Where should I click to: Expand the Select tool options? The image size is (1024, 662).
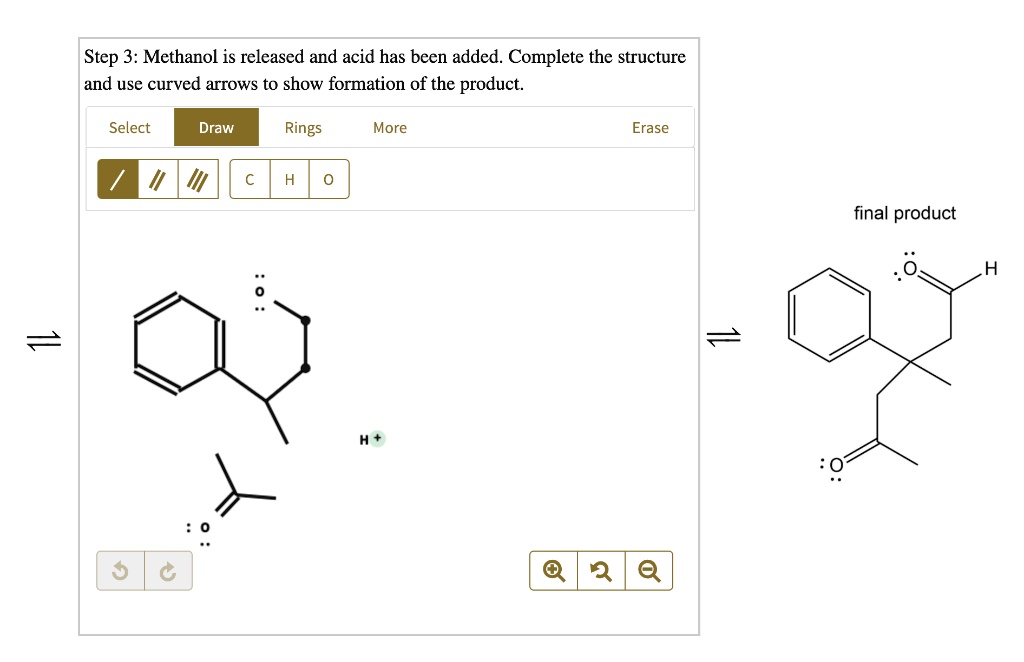click(x=129, y=127)
